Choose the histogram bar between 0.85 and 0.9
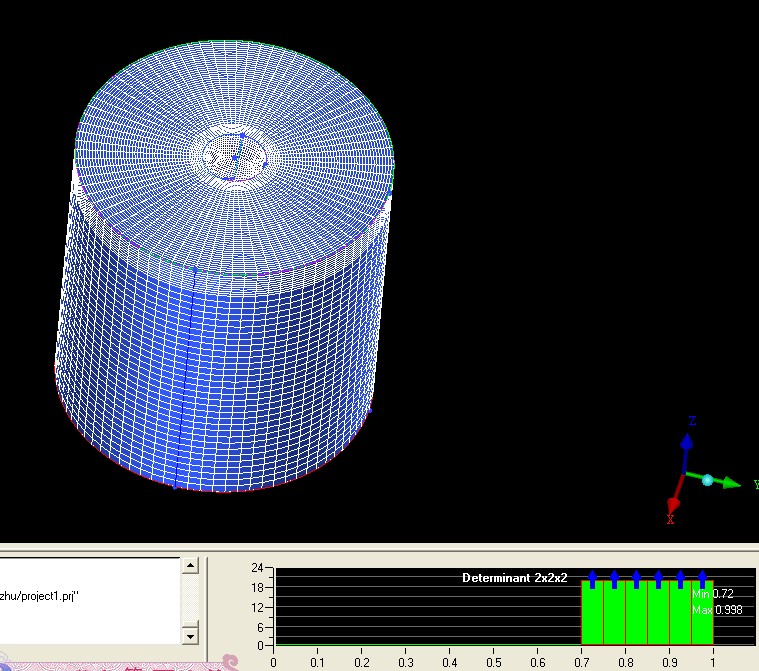This screenshot has height=671, width=759. (x=658, y=614)
